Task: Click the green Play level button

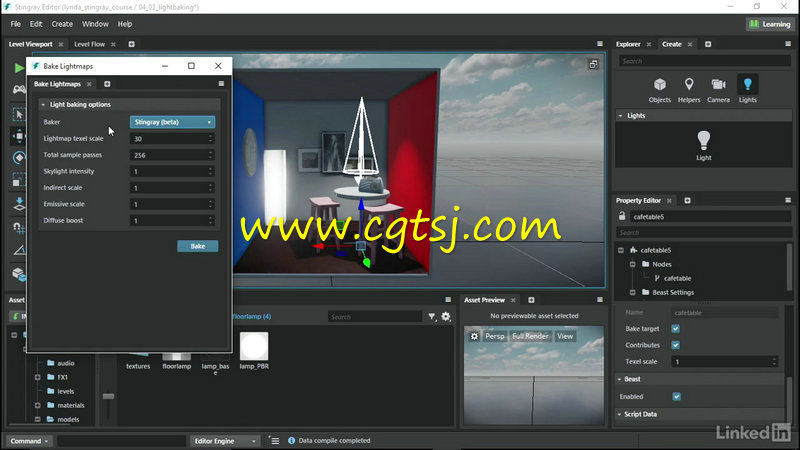Action: click(19, 67)
